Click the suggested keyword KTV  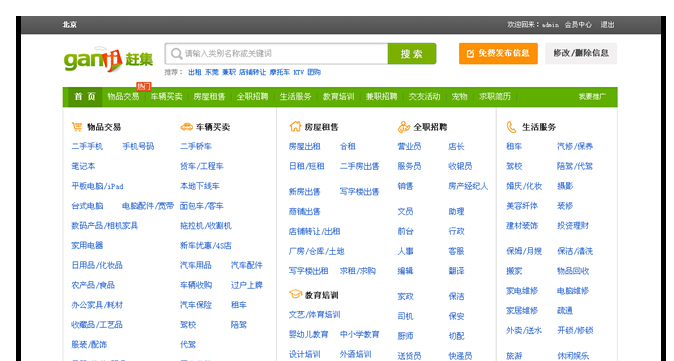click(x=299, y=72)
